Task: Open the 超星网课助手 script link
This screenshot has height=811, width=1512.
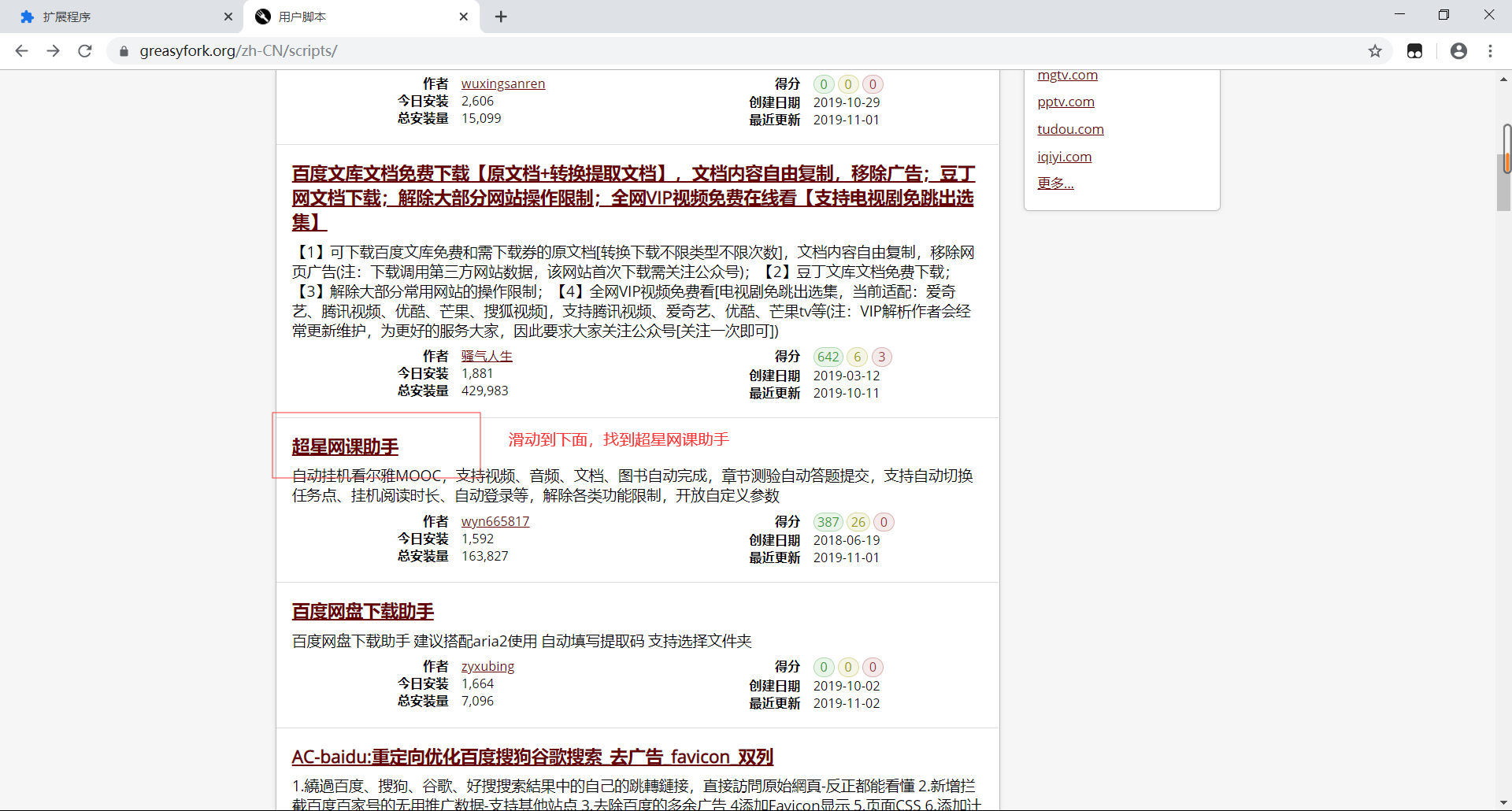Action: [345, 446]
